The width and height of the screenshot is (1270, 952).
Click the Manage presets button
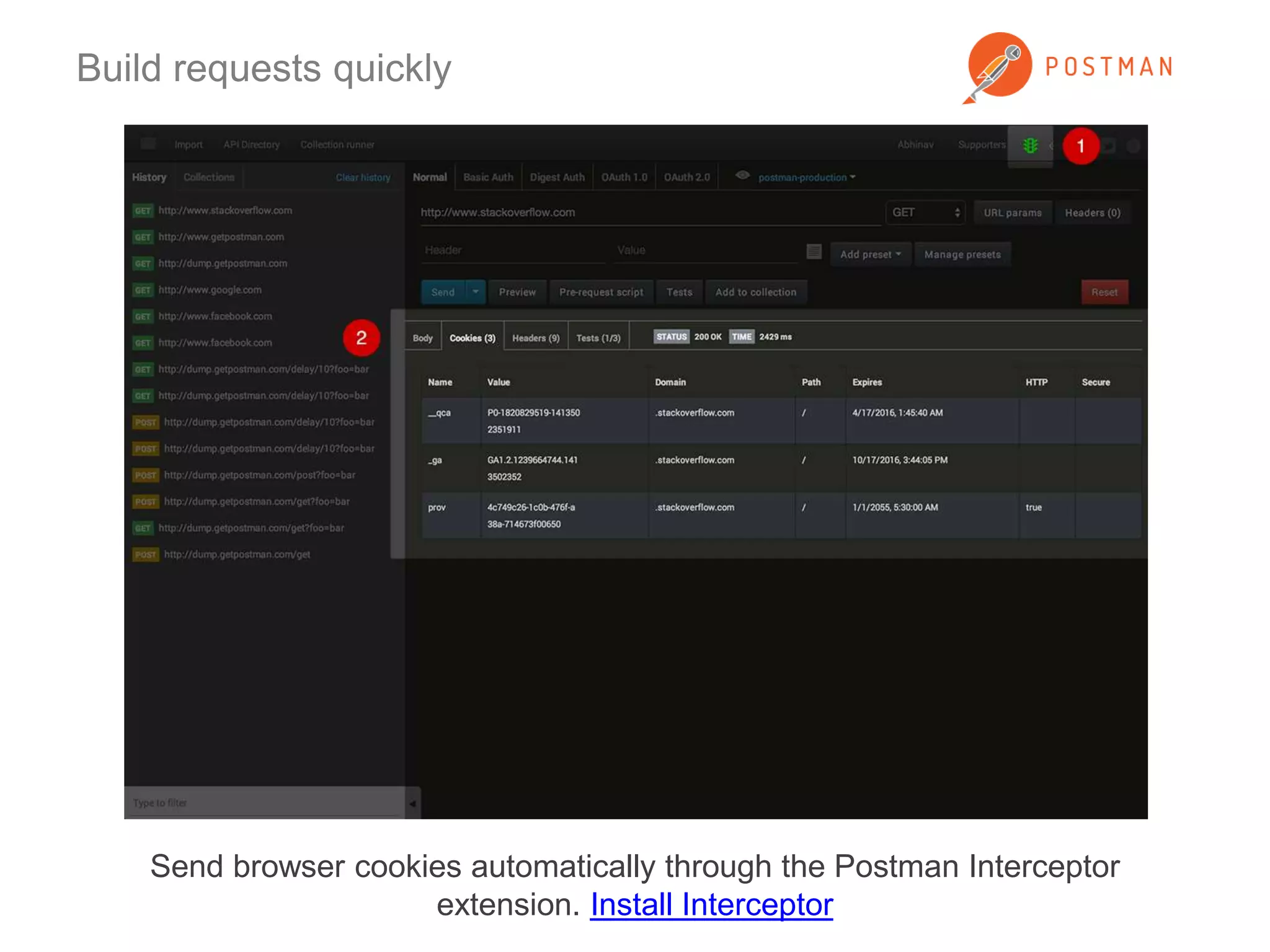pos(962,254)
